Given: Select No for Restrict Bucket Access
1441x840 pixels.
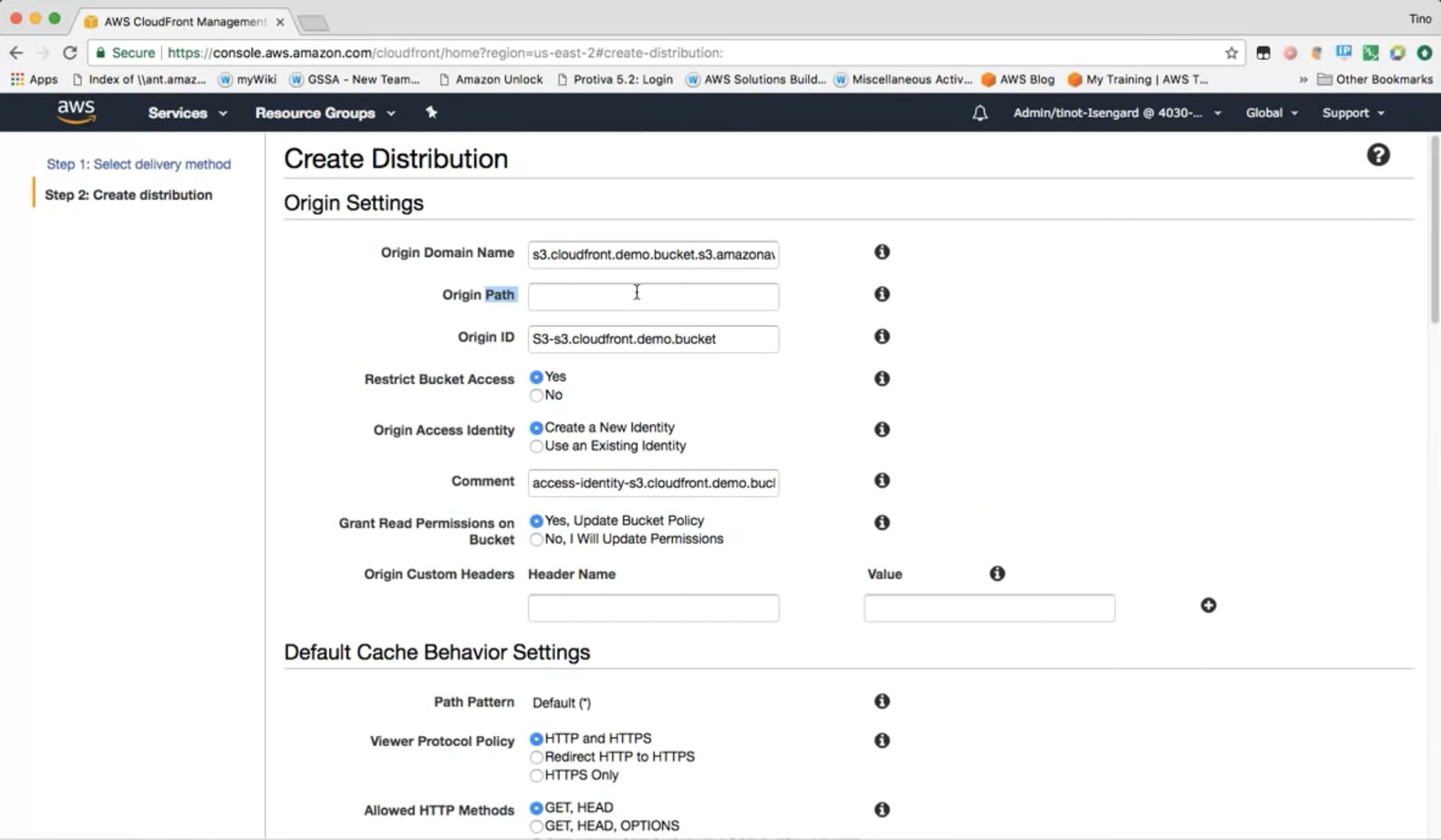Looking at the screenshot, I should [536, 395].
